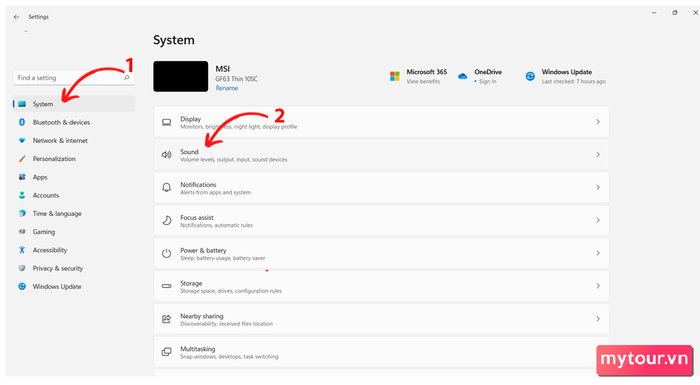Click the OneDrive cloud icon

(462, 76)
